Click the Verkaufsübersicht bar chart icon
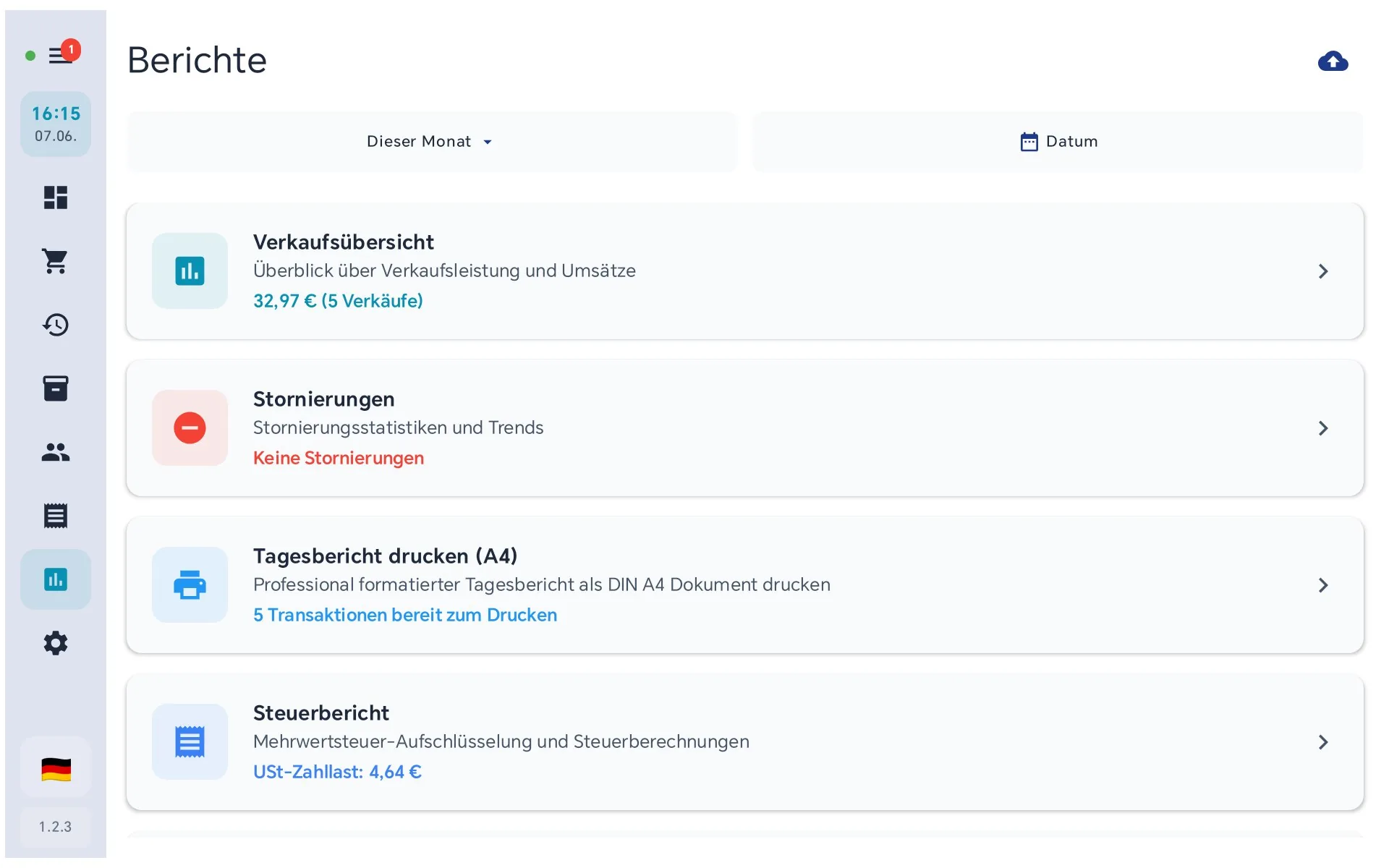 pos(190,271)
